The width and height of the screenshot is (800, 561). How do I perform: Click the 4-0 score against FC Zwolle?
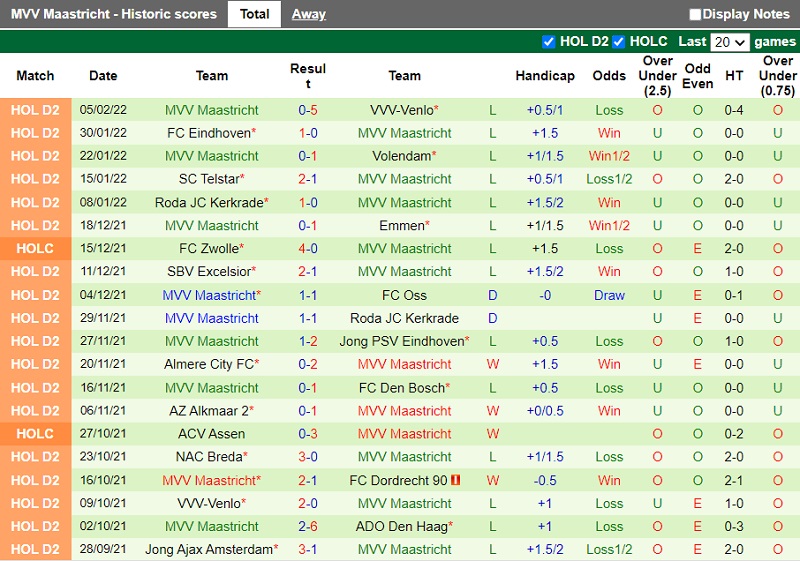pyautogui.click(x=308, y=249)
